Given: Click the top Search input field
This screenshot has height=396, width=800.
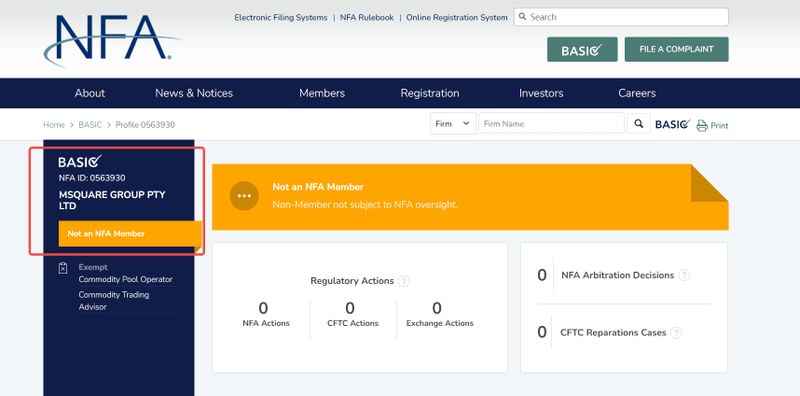Looking at the screenshot, I should 621,17.
